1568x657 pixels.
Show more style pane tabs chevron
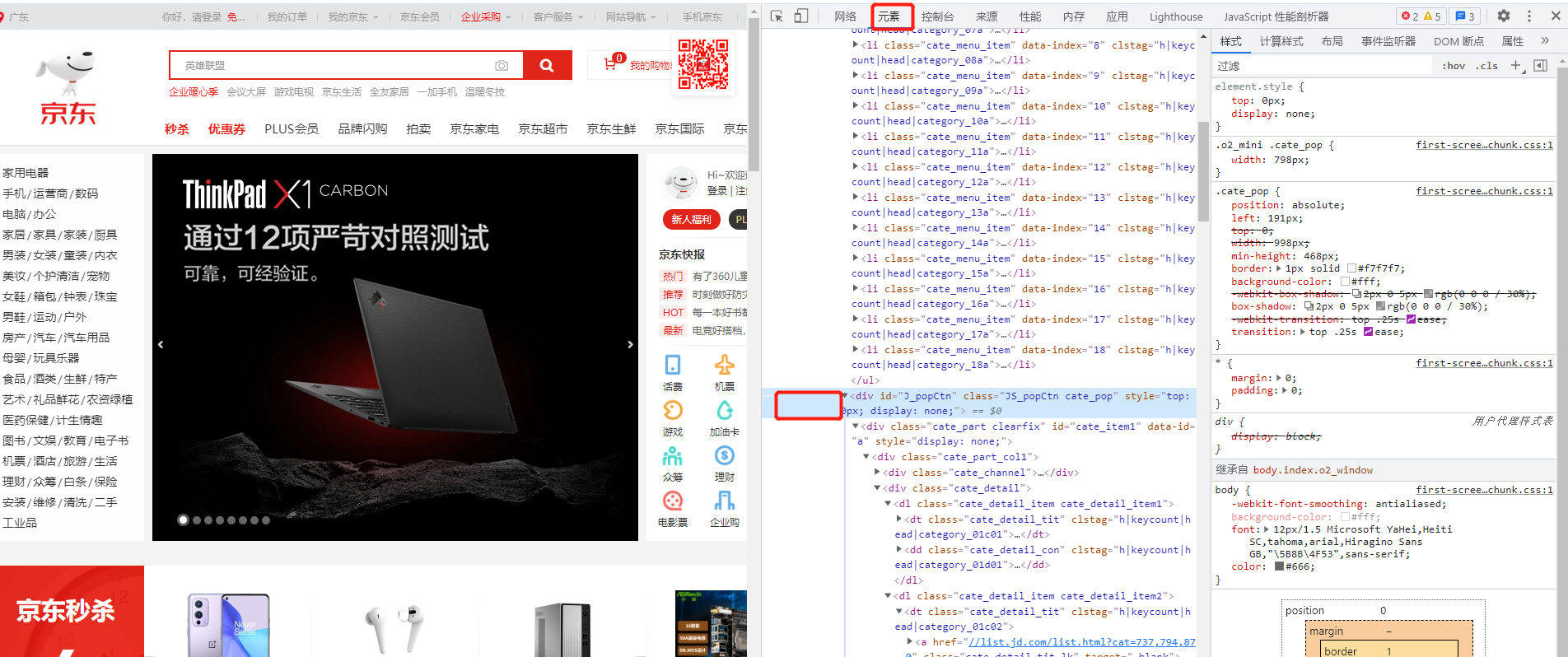coord(1545,40)
